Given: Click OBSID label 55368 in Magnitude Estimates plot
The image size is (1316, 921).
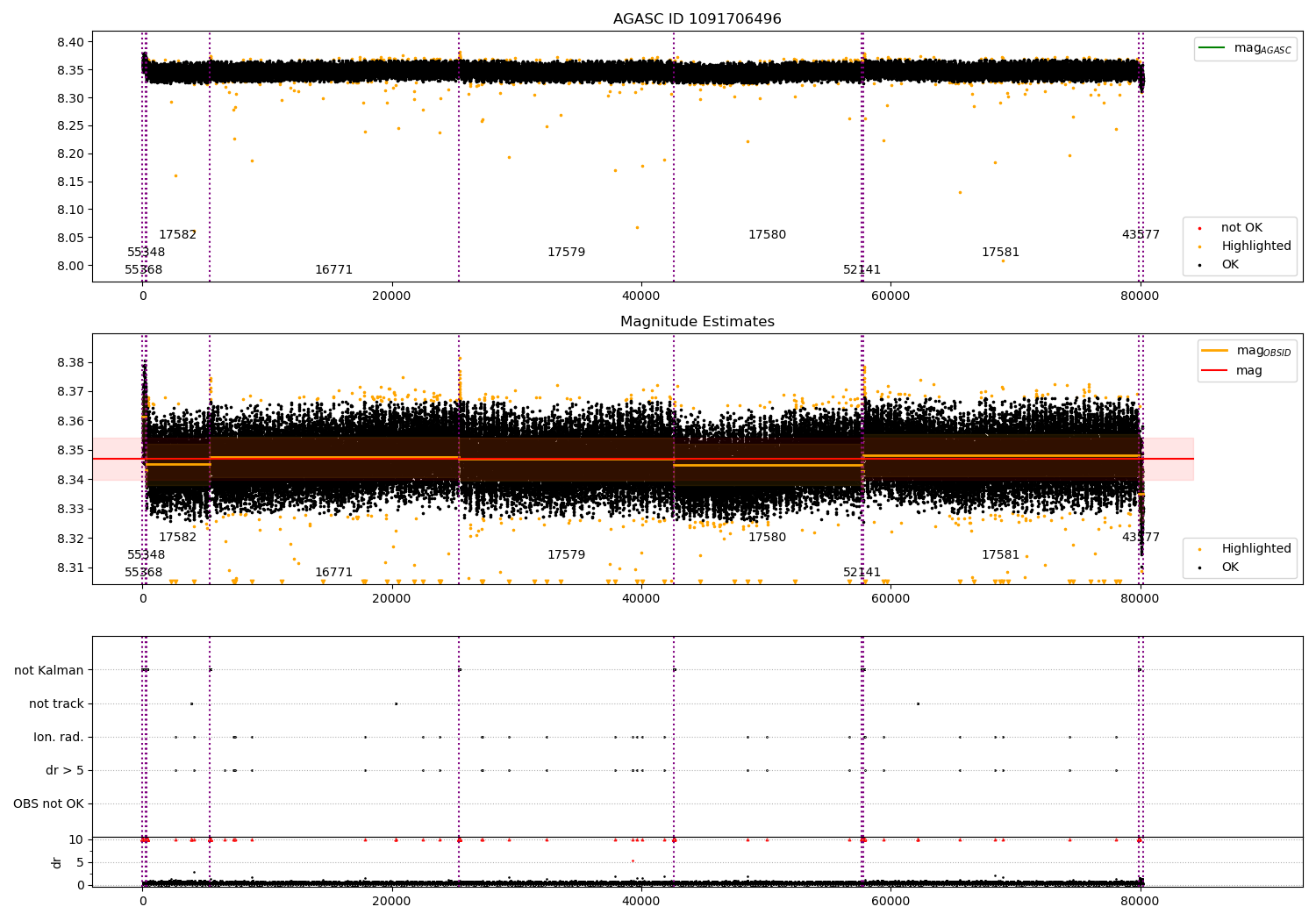Looking at the screenshot, I should tap(143, 573).
